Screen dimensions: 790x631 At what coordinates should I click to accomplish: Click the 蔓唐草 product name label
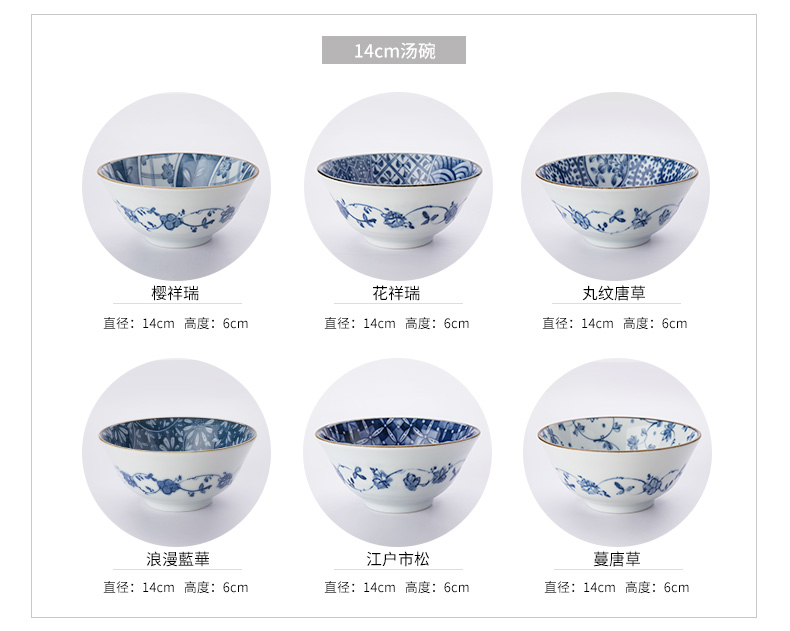[617, 559]
